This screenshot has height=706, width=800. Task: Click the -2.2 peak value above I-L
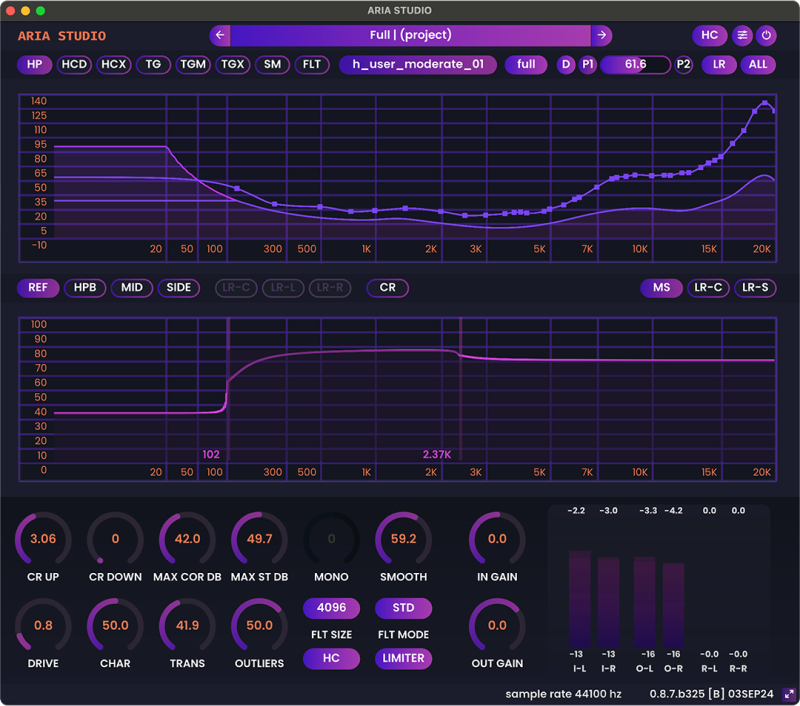point(576,511)
